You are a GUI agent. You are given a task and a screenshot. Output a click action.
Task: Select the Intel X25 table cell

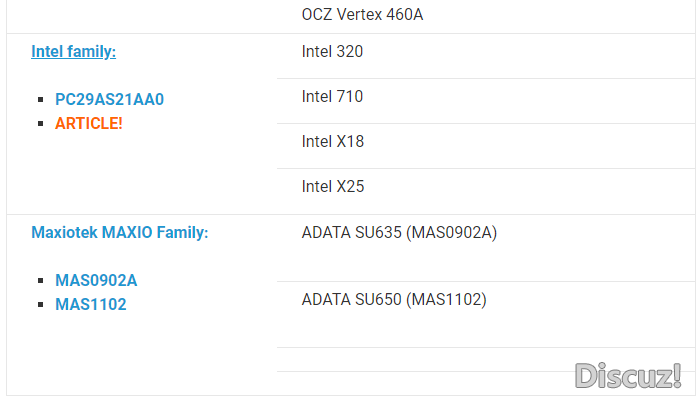(486, 191)
